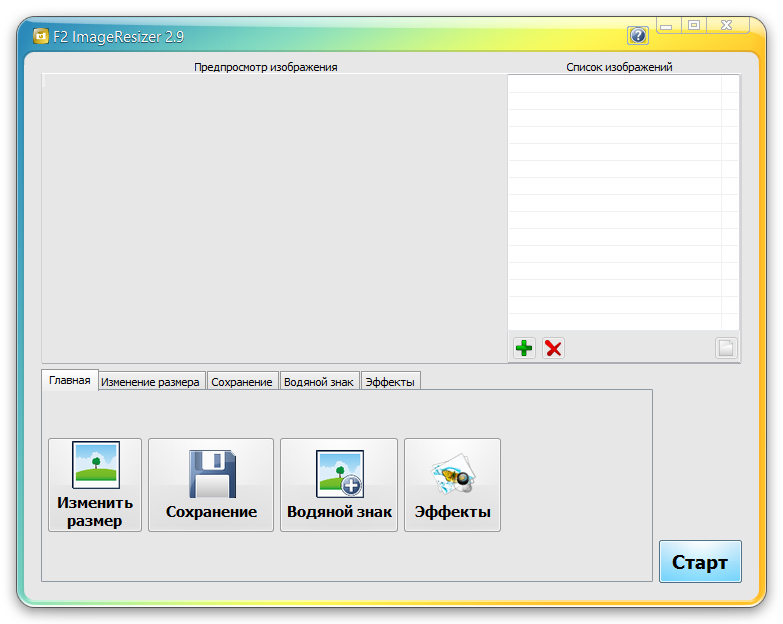
Task: Start processing with the Старт button
Action: point(700,562)
